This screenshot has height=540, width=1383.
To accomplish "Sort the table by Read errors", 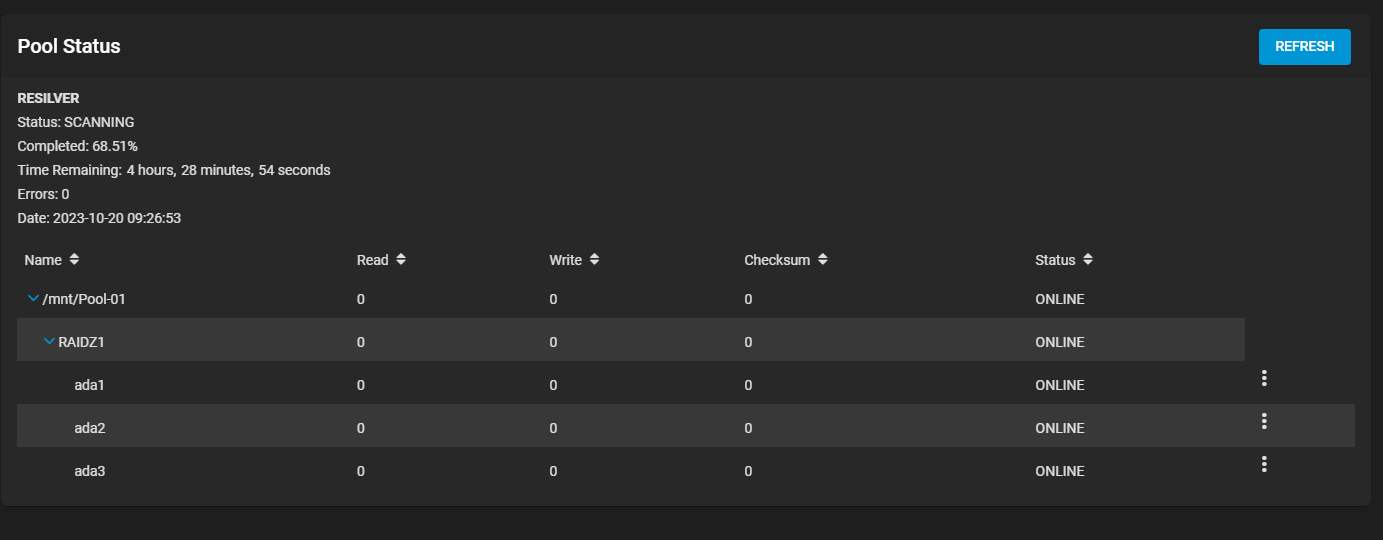I will pos(401,260).
